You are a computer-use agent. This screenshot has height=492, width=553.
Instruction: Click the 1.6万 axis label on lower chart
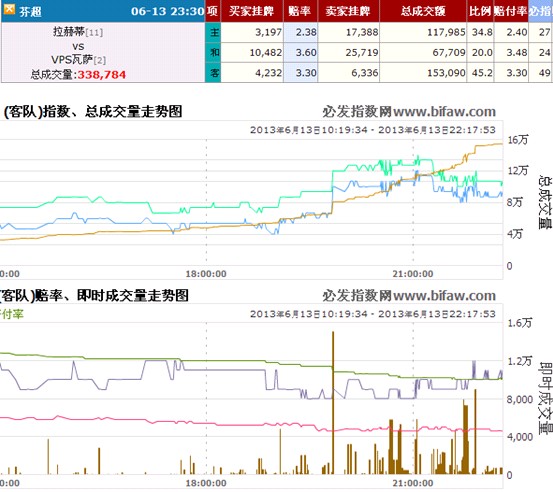tap(519, 323)
